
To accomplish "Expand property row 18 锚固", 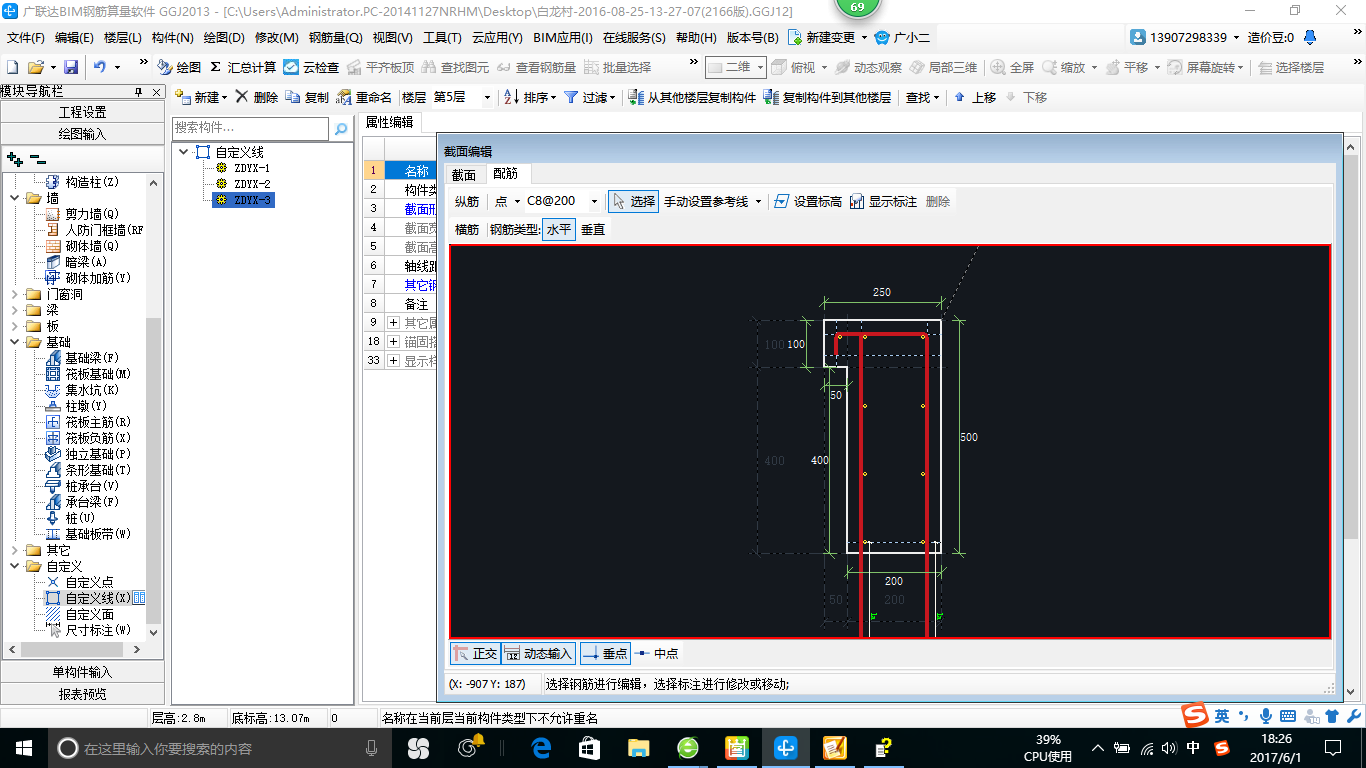I will tap(393, 341).
